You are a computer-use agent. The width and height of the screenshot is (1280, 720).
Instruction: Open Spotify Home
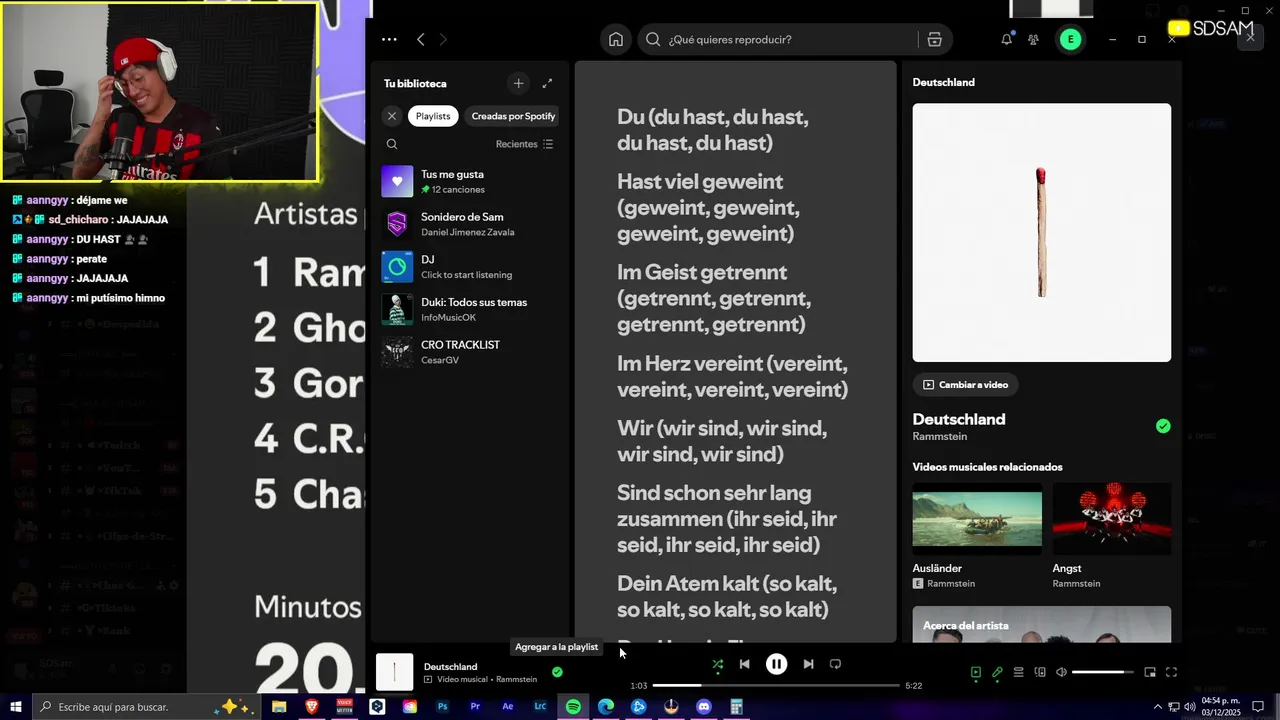[616, 40]
